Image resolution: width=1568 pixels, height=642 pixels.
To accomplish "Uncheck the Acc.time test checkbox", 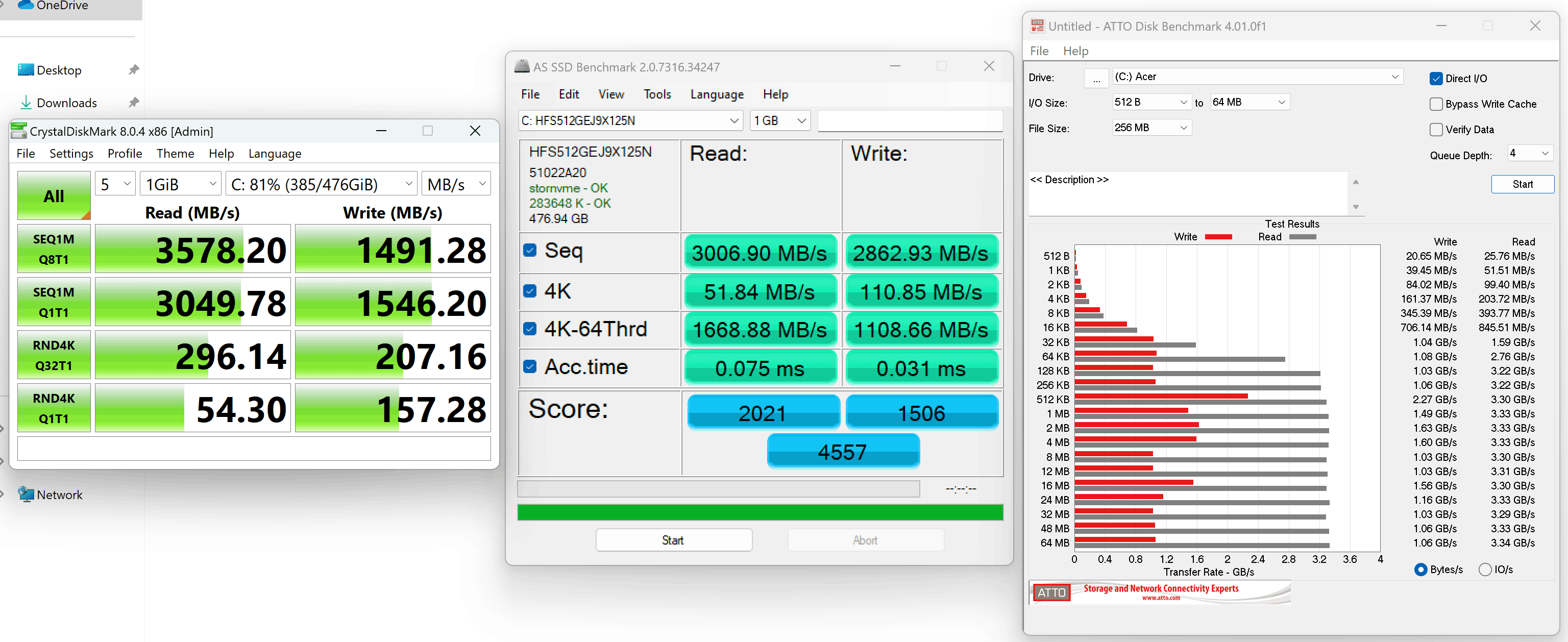I will pos(530,367).
